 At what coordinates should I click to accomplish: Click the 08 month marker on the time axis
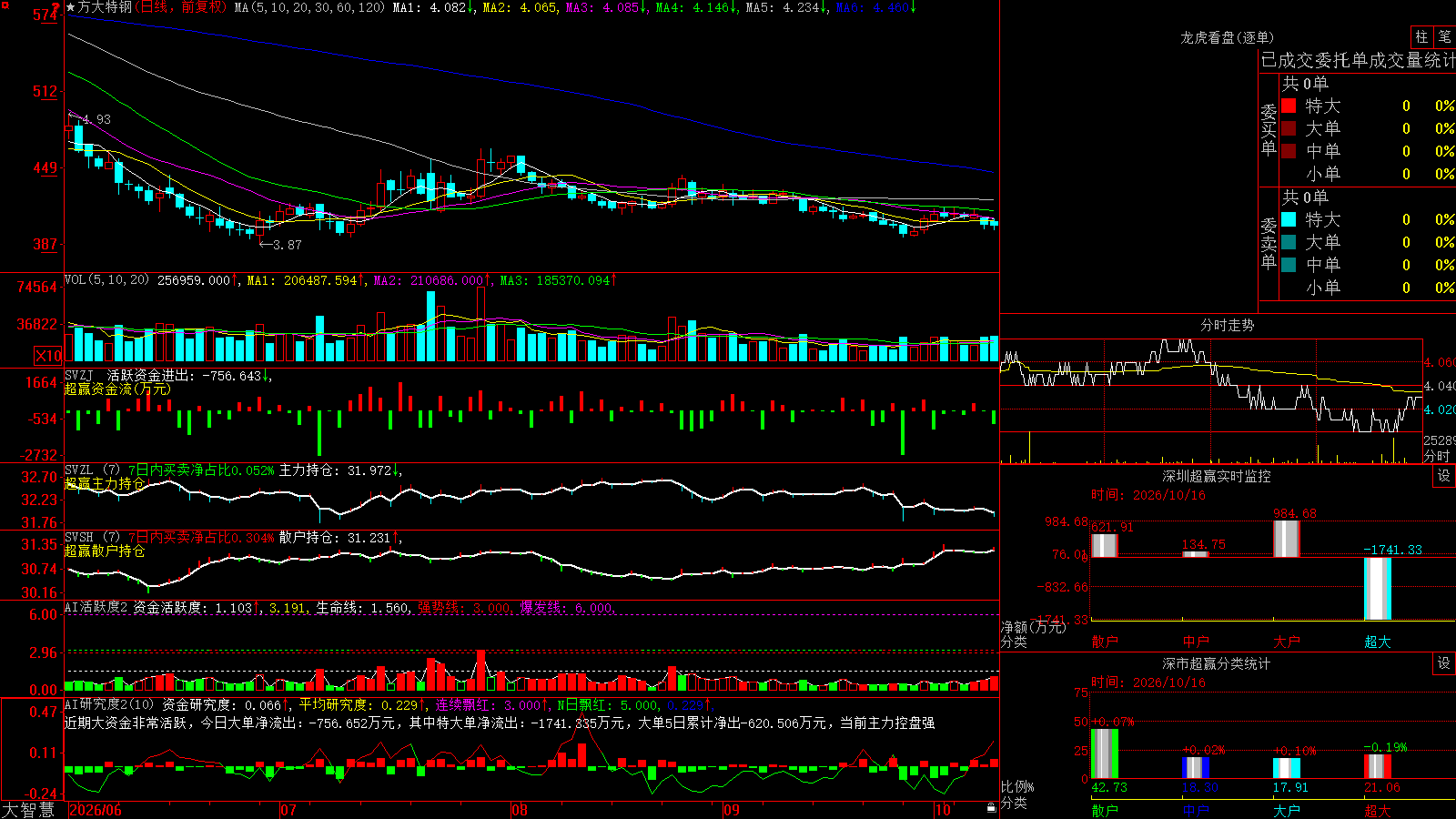click(x=520, y=810)
